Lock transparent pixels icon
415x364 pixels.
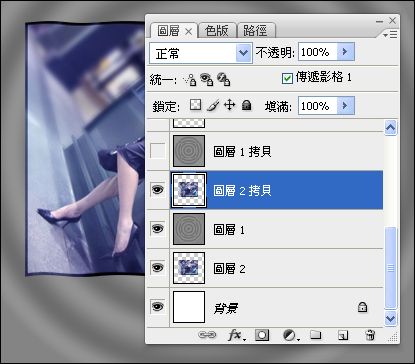(x=195, y=105)
